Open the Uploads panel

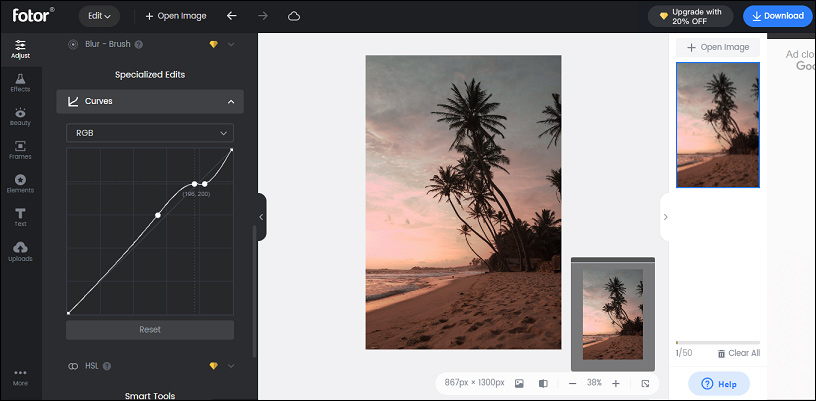click(20, 252)
